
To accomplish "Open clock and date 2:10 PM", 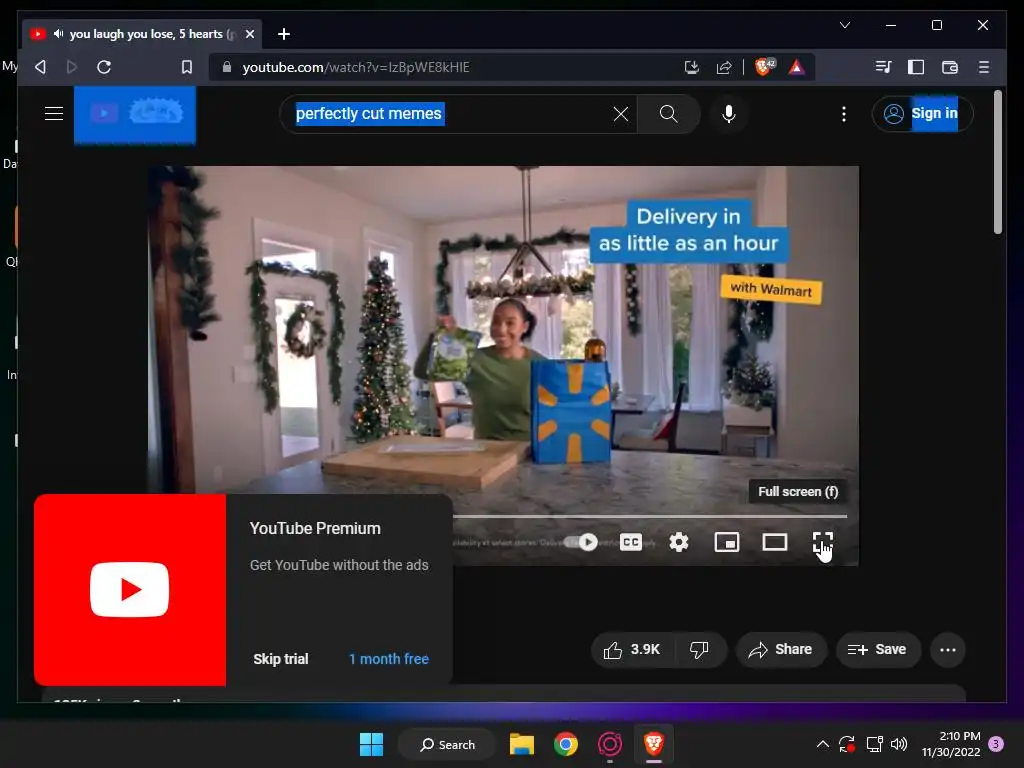I will [951, 744].
